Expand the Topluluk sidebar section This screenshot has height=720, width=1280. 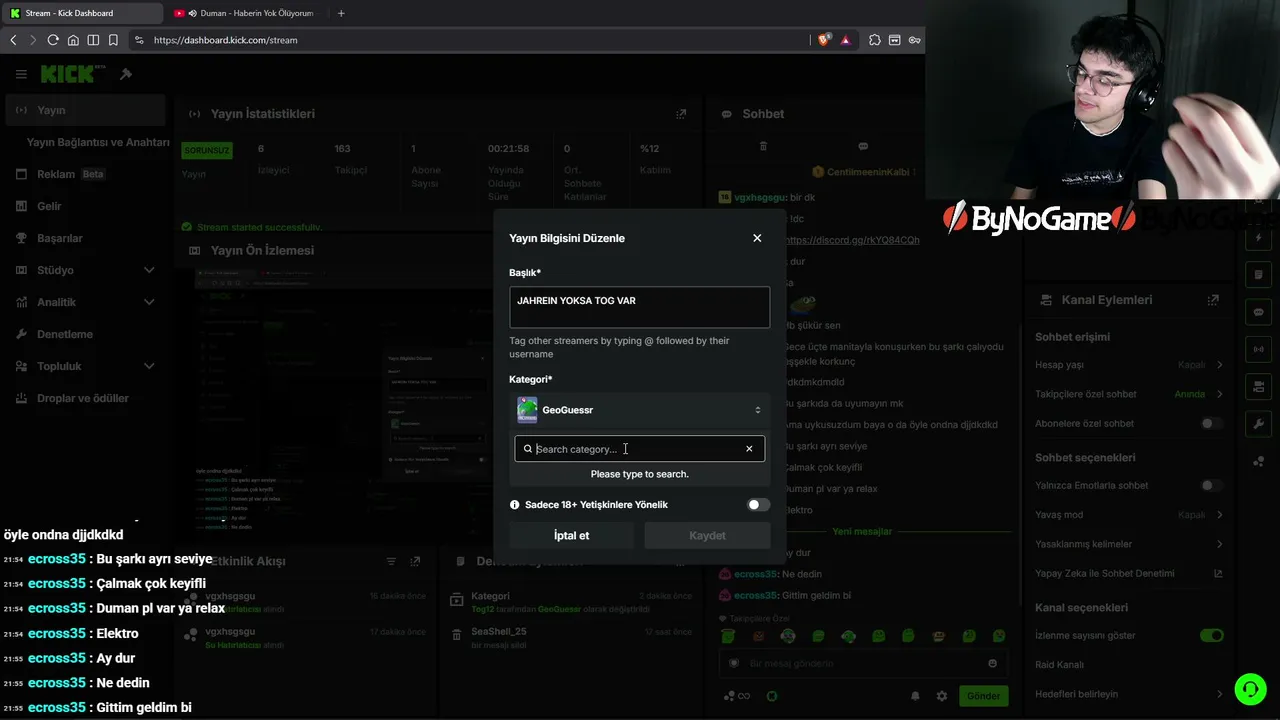(149, 366)
